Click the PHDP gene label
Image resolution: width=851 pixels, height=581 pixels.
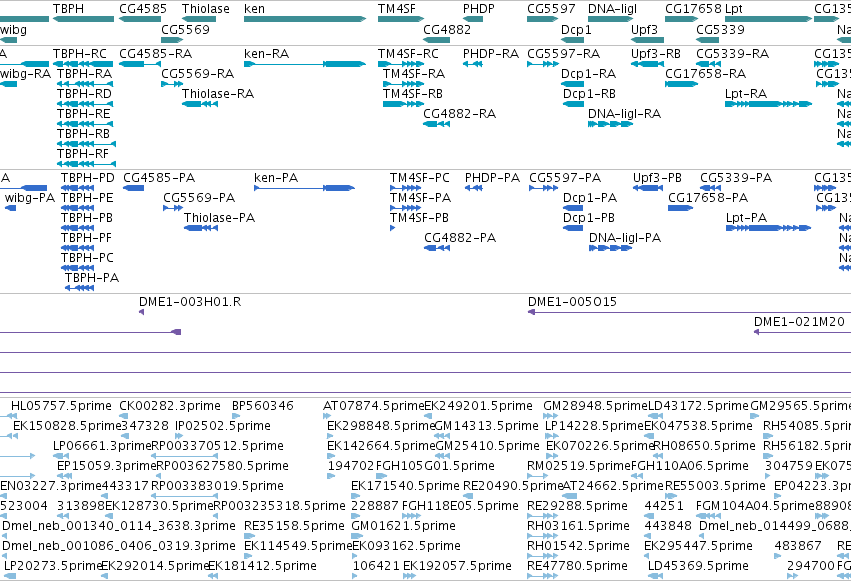pos(479,9)
